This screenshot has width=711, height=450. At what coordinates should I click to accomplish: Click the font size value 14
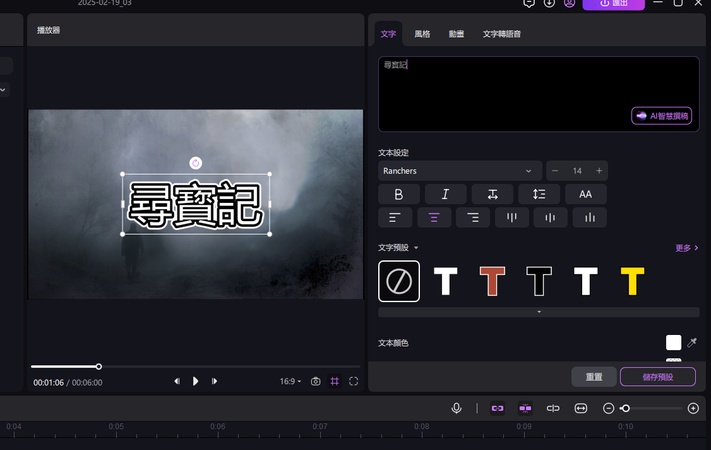pyautogui.click(x=577, y=171)
